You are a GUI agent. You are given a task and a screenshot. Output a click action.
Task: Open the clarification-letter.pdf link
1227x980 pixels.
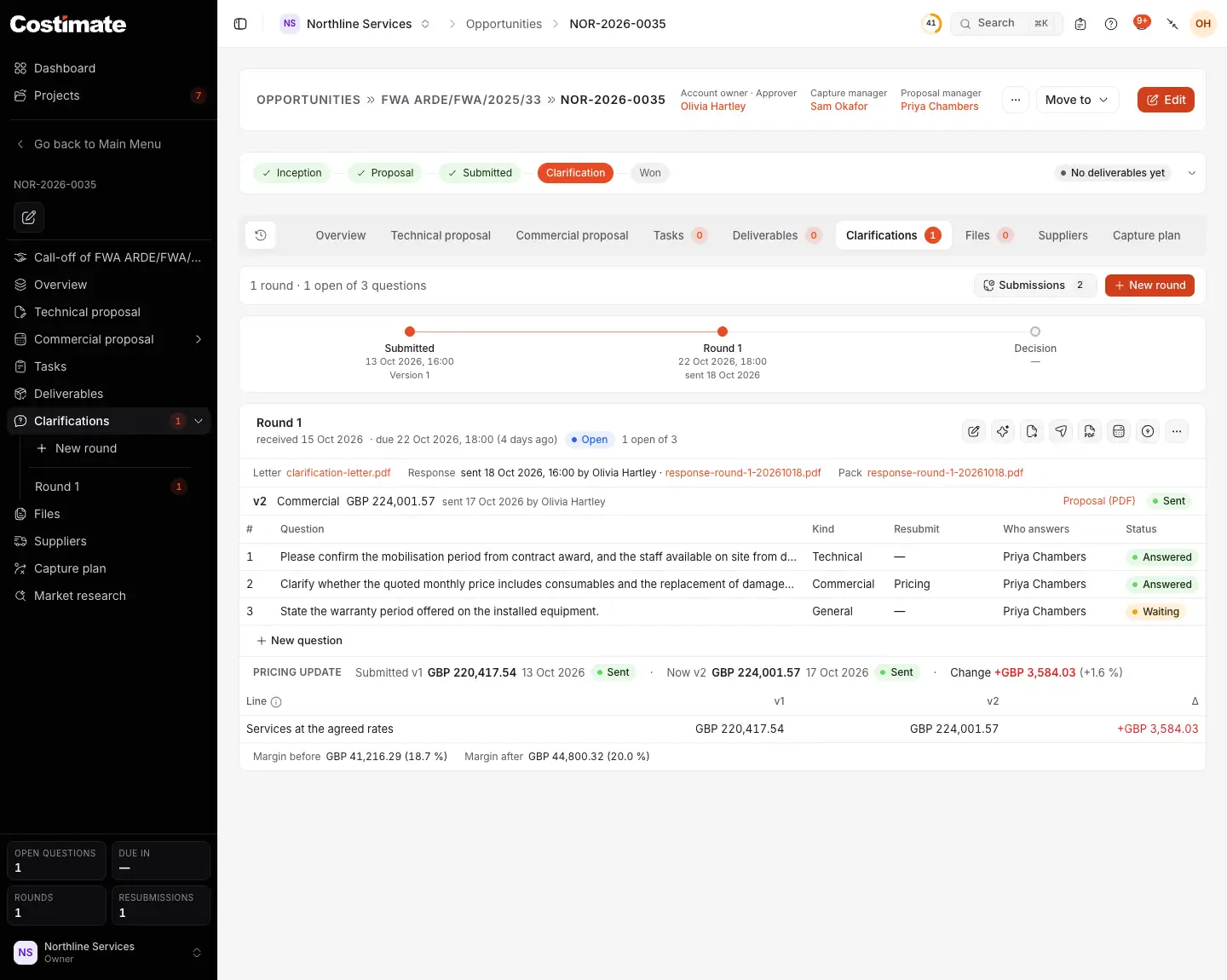(338, 473)
